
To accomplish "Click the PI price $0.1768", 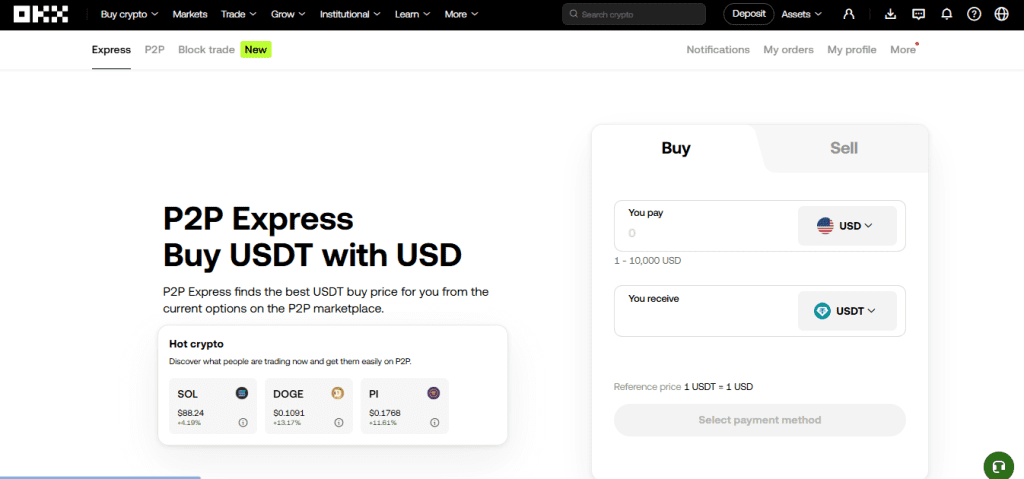I will point(385,413).
